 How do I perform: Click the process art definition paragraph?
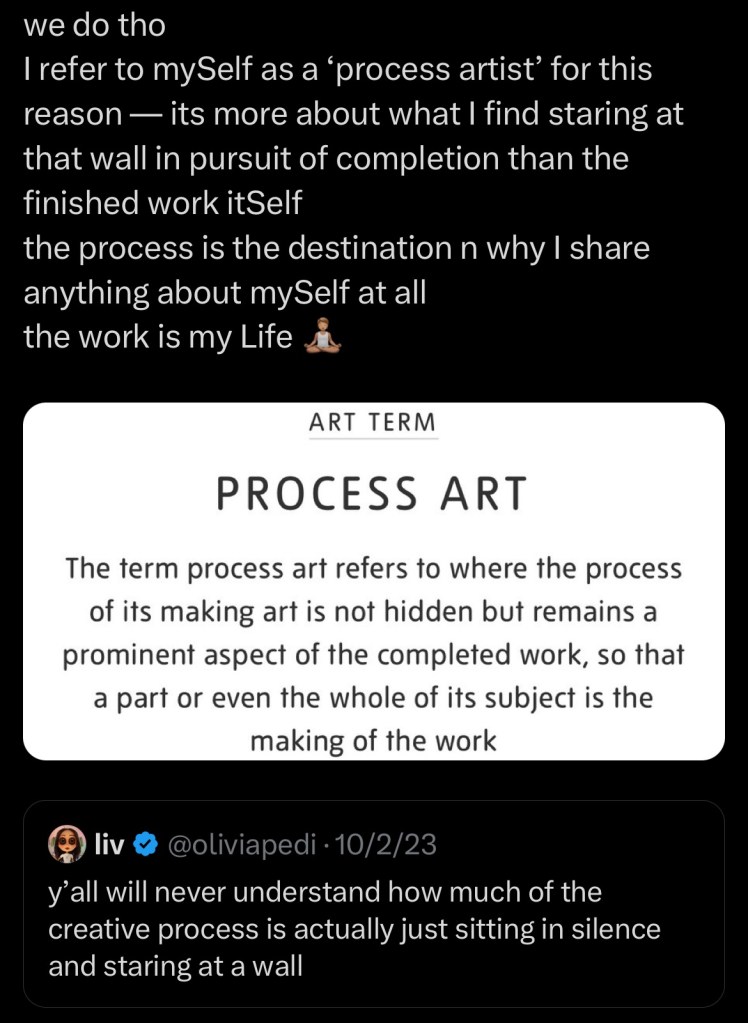[x=373, y=654]
